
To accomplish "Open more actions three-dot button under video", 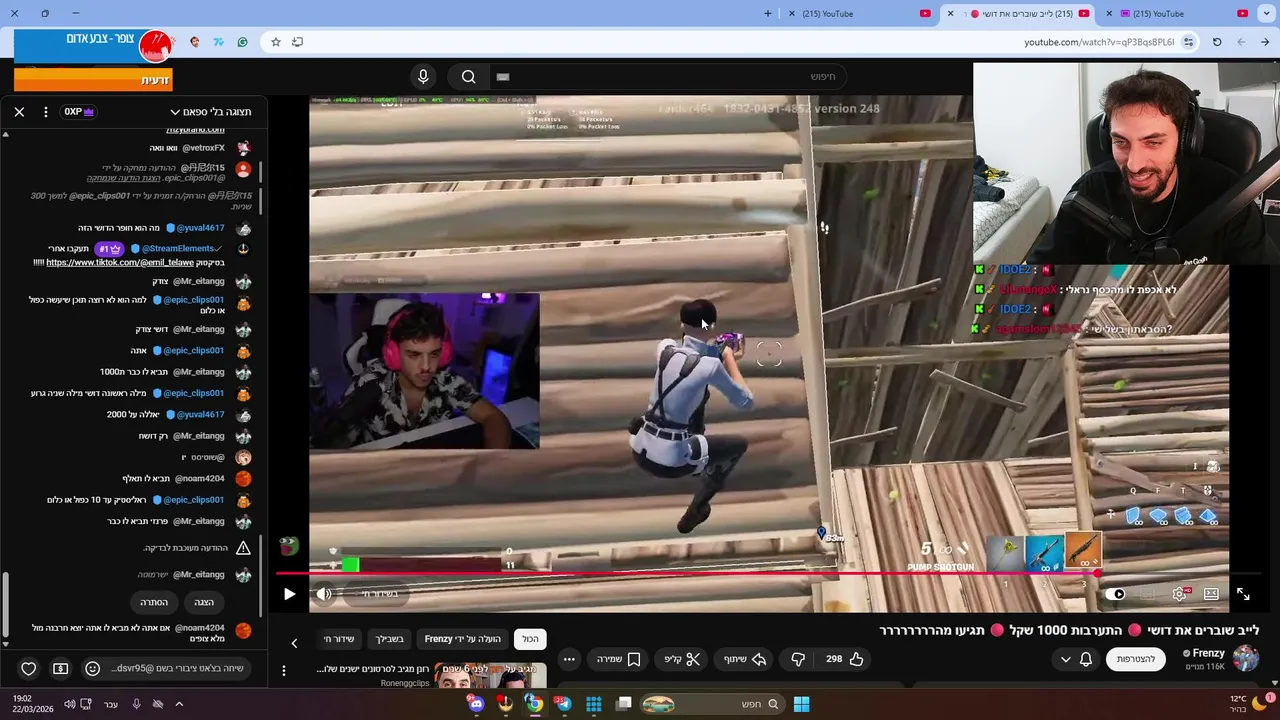I will click(x=569, y=659).
